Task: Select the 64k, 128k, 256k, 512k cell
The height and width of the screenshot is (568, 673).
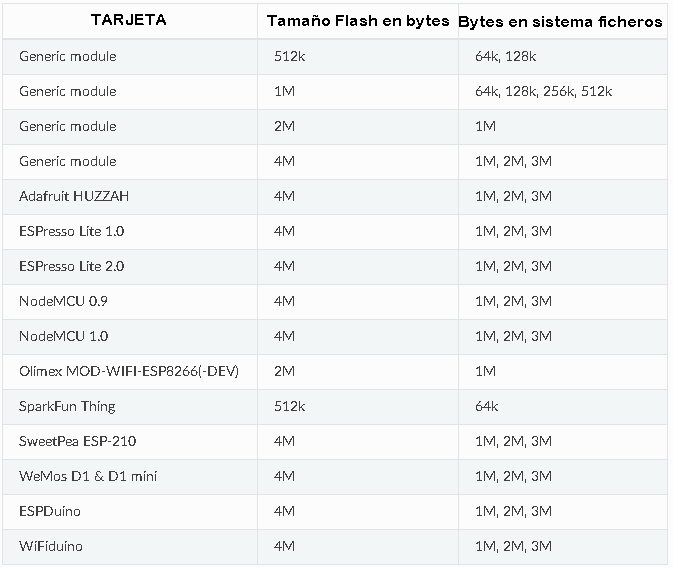Action: [543, 91]
